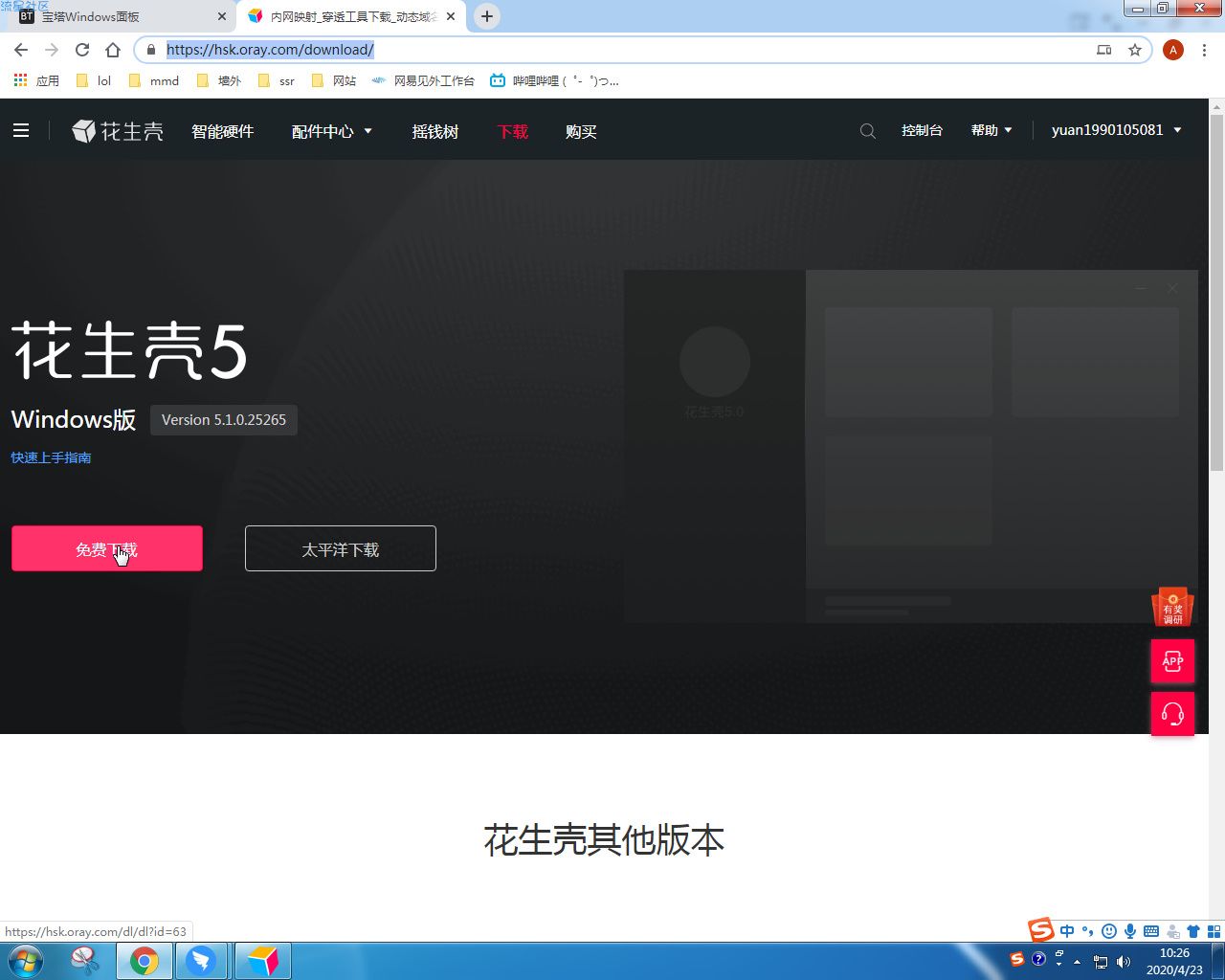This screenshot has height=980, width=1225.
Task: Open the 墙外 bookmark folder
Action: point(218,80)
